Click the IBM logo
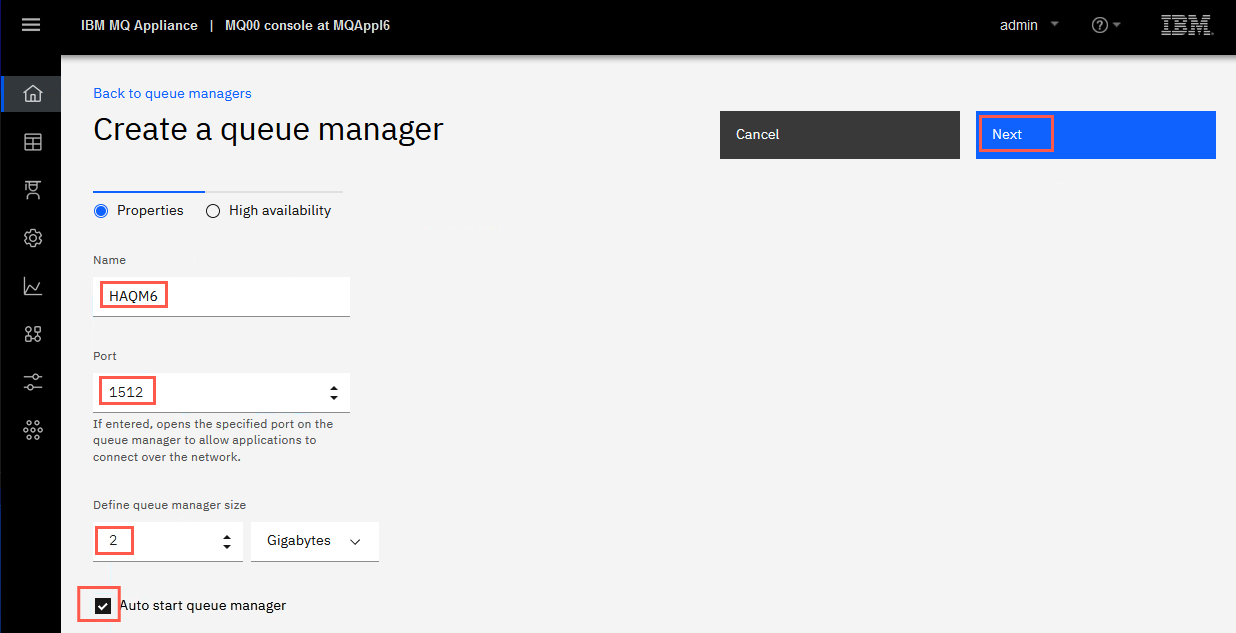Viewport: 1236px width, 633px height. click(1187, 25)
